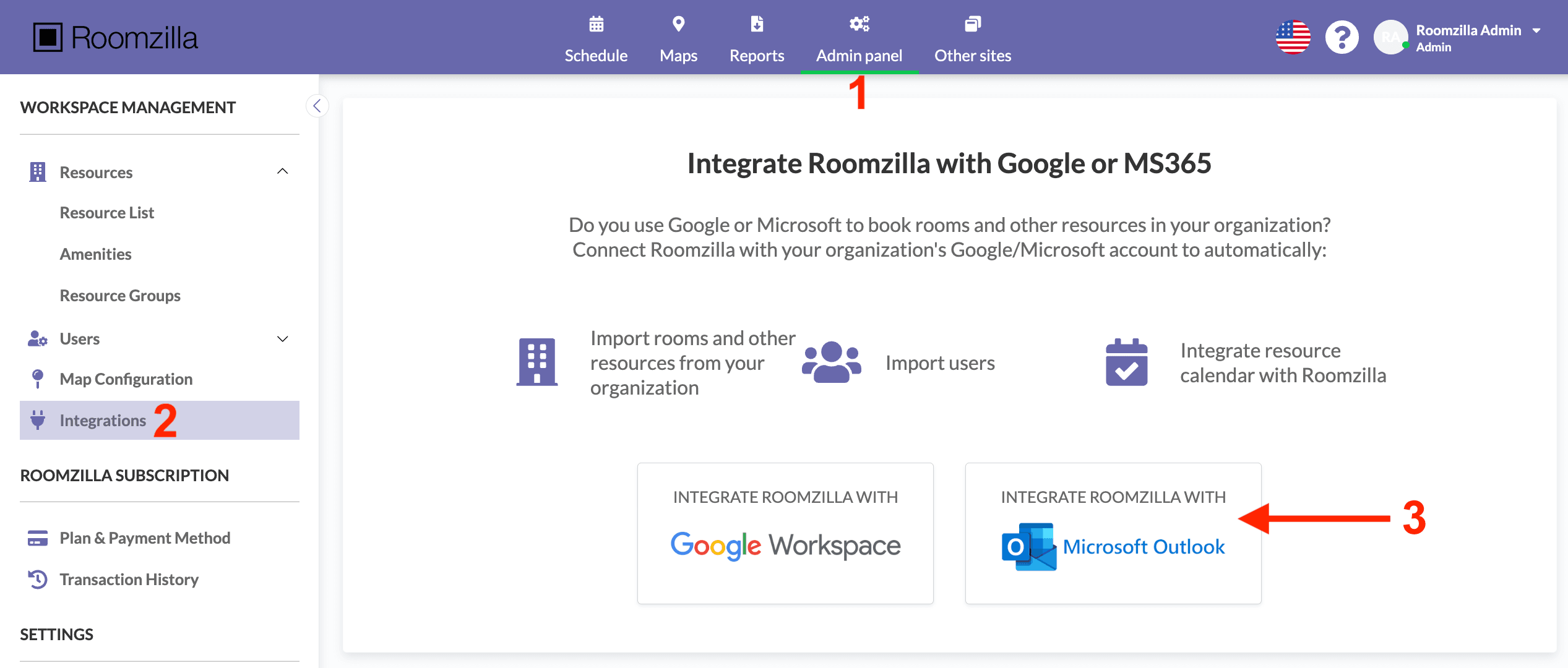Viewport: 1568px width, 668px height.
Task: Open Roomzilla Admin account dropdown arrow
Action: click(x=1536, y=30)
